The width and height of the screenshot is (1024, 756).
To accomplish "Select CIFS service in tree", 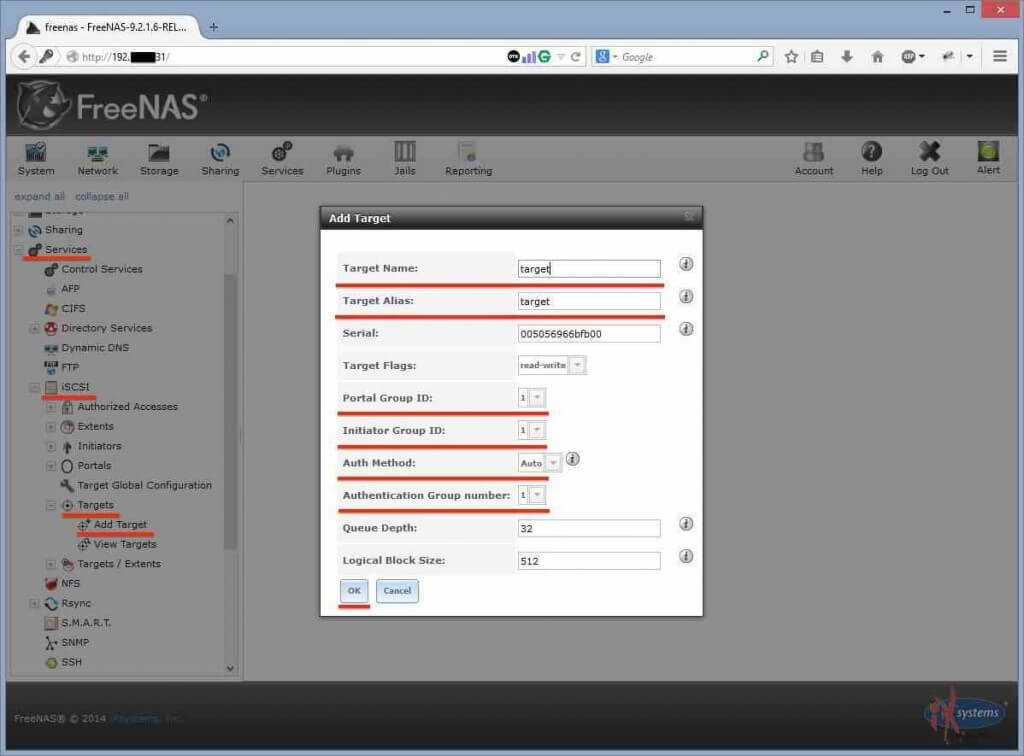I will [x=73, y=308].
